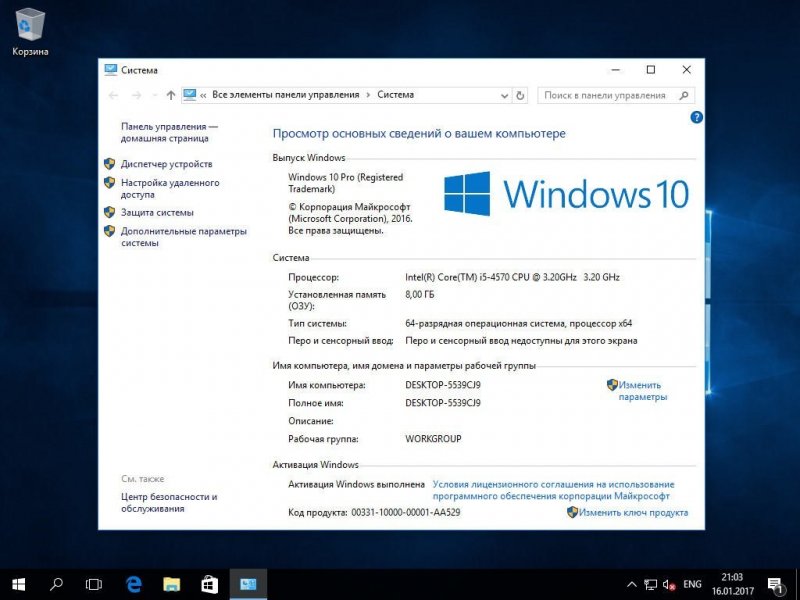
Task: Click the network status tray icon
Action: point(651,585)
